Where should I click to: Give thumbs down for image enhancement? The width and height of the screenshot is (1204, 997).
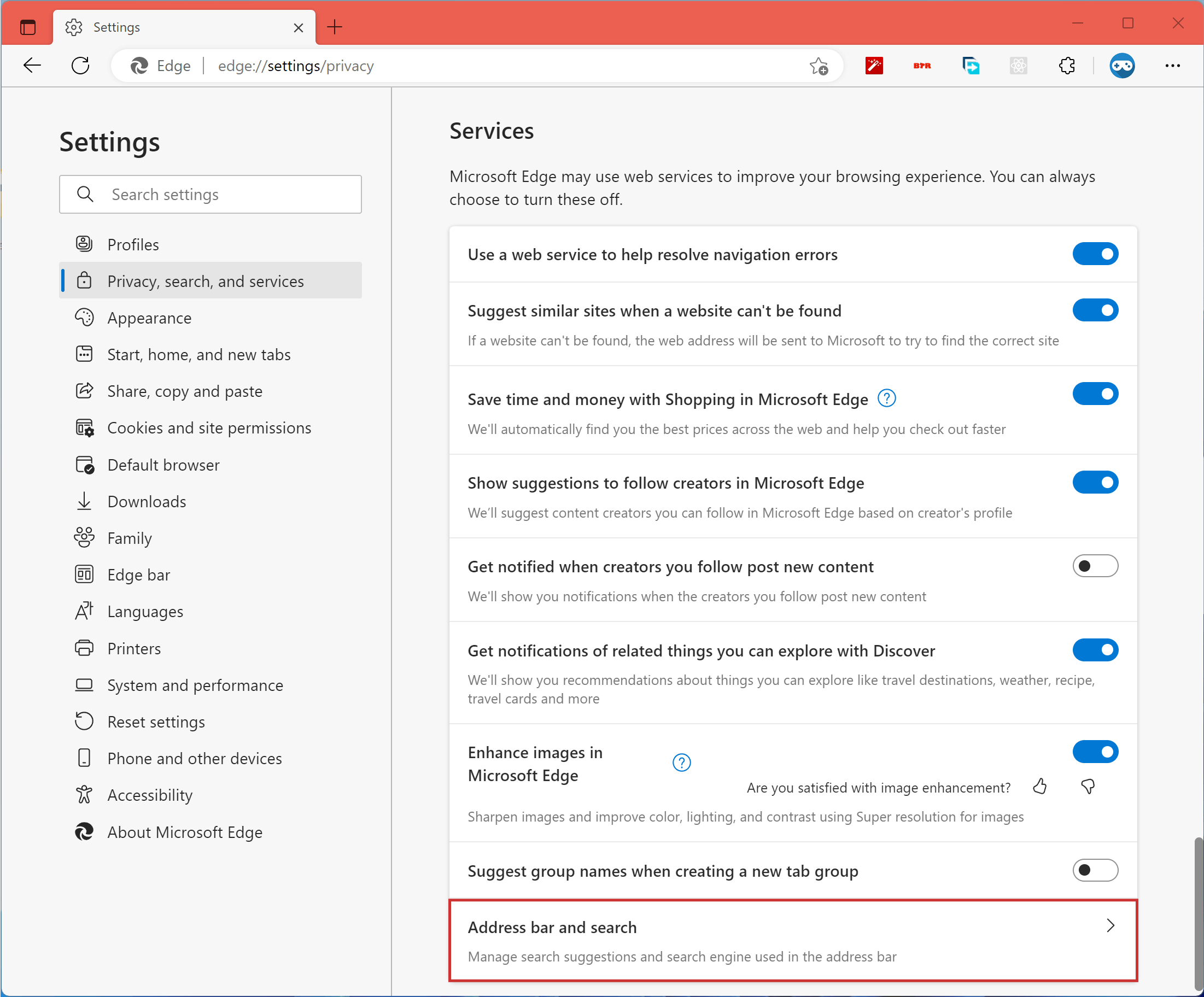(1088, 786)
